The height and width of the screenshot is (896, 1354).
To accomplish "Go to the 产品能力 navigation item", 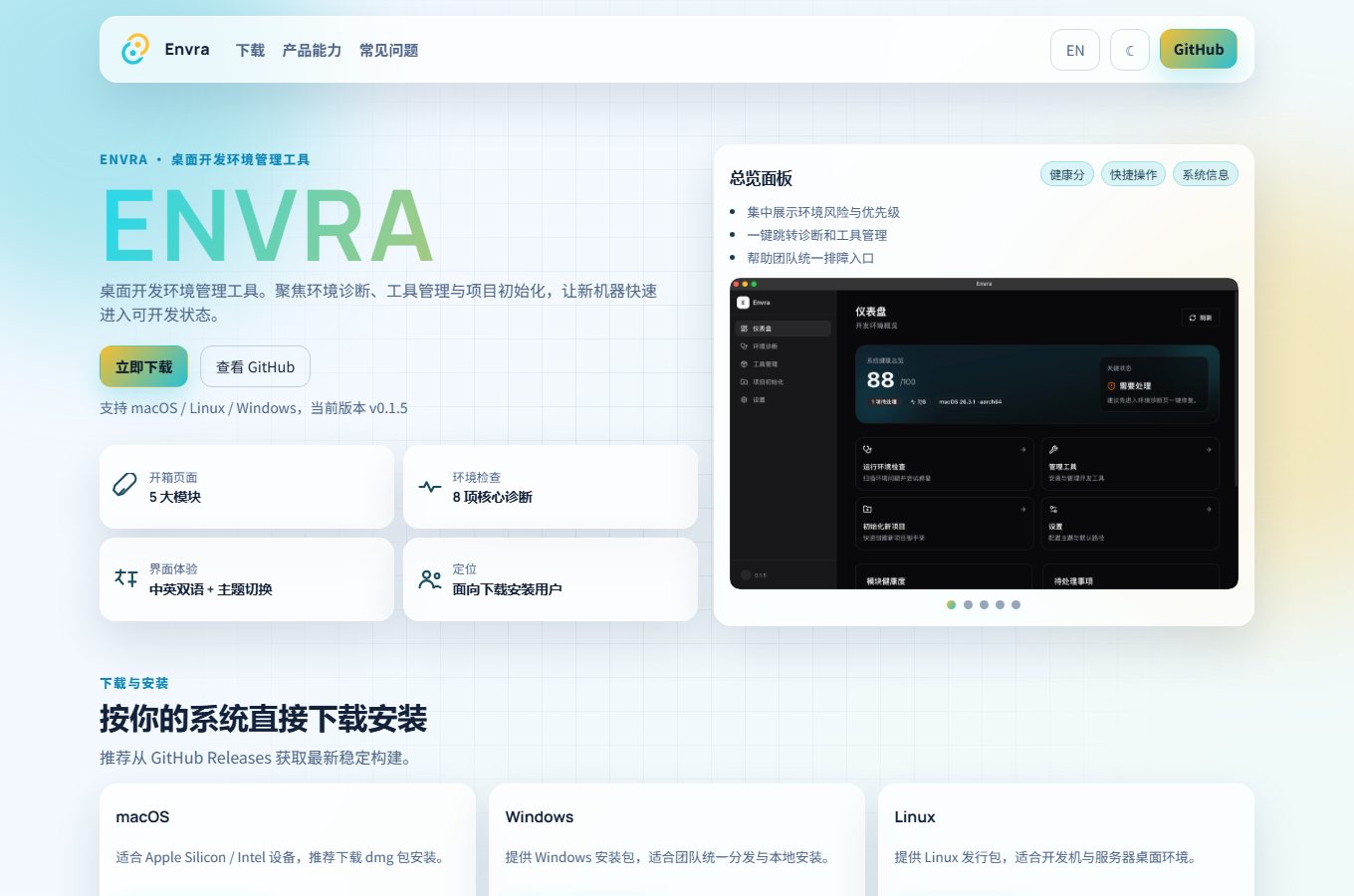I will tap(312, 50).
